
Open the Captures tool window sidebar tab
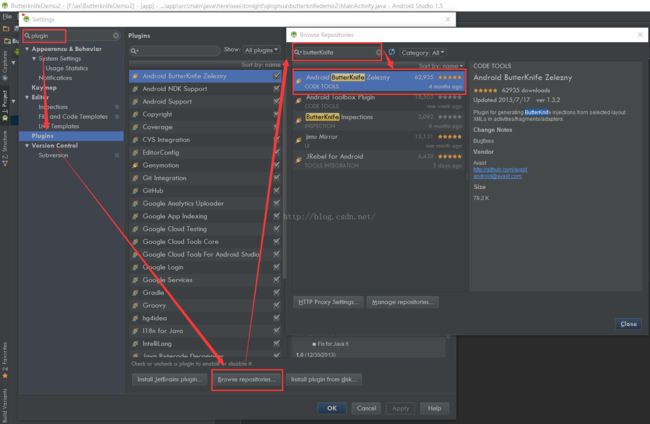[x=5, y=65]
